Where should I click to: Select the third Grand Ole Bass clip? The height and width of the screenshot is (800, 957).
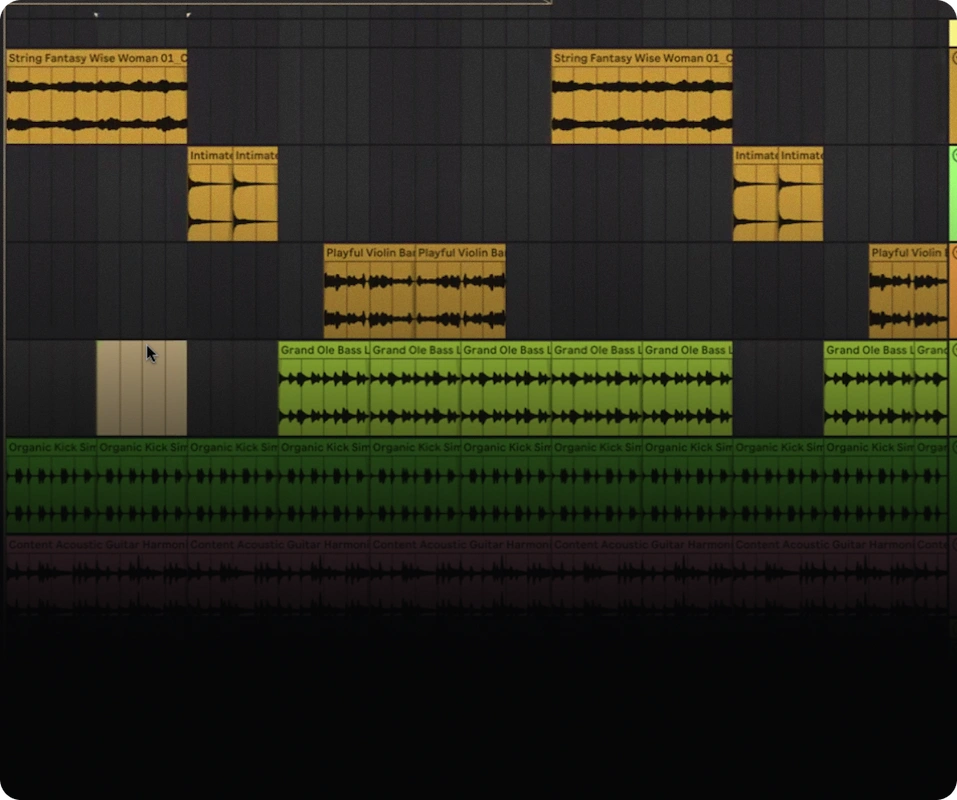[x=506, y=389]
